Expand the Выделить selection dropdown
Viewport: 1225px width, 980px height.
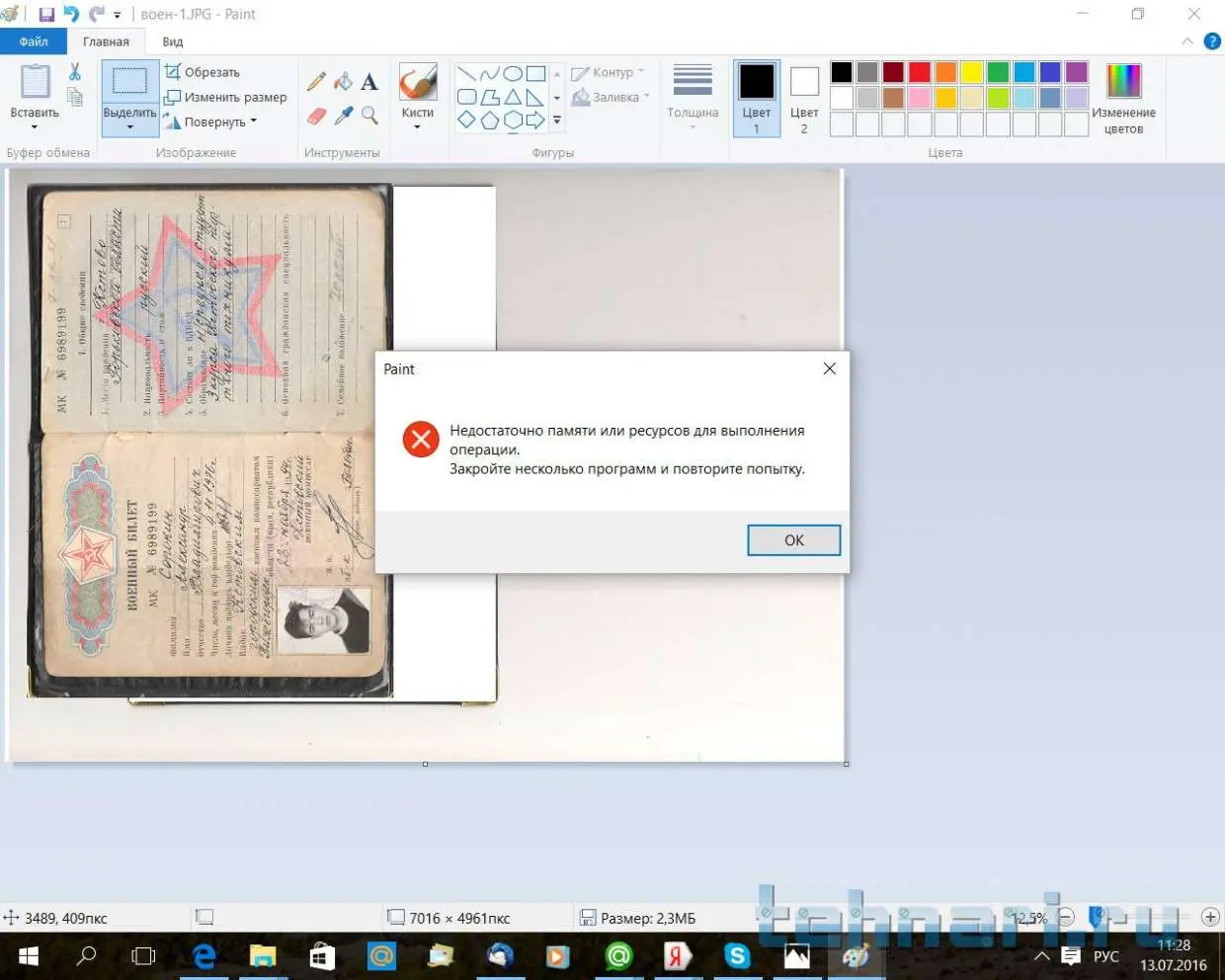click(x=129, y=119)
